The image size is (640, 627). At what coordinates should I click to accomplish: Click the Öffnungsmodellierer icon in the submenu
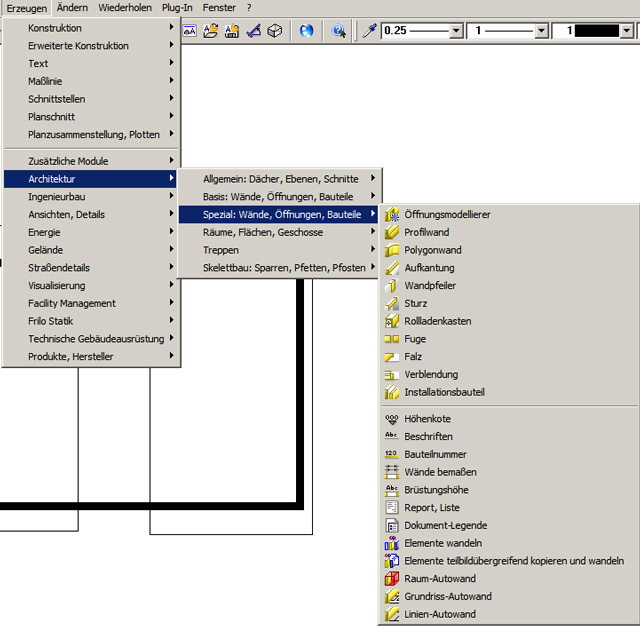(x=392, y=214)
